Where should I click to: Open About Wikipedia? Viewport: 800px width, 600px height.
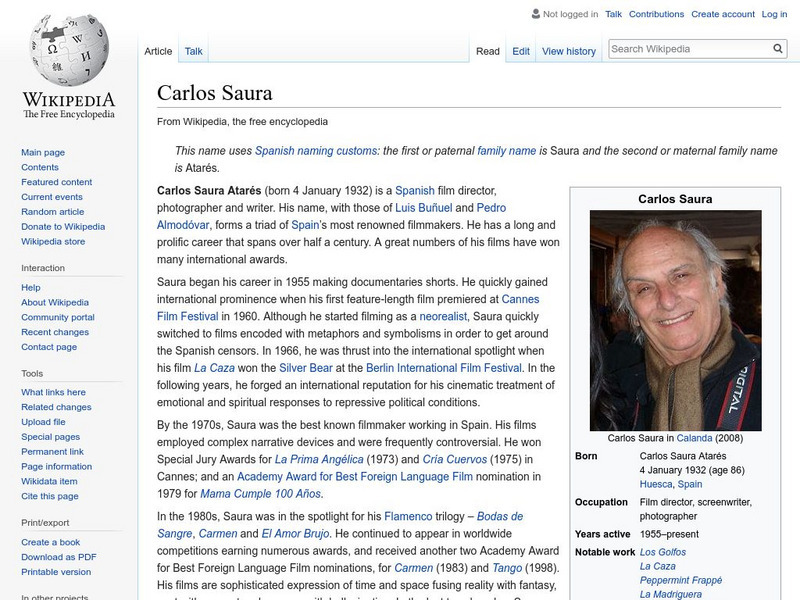(x=55, y=302)
